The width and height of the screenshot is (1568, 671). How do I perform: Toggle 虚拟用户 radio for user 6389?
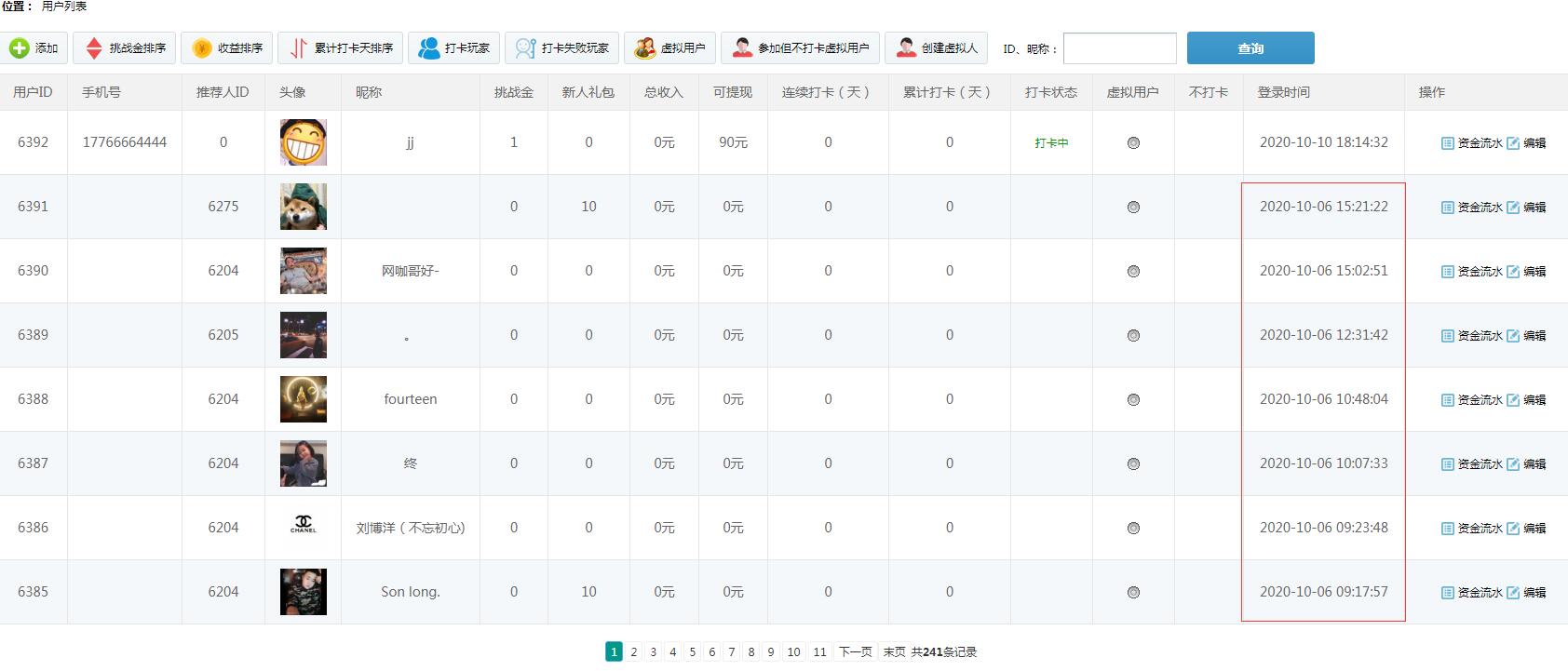pyautogui.click(x=1133, y=336)
